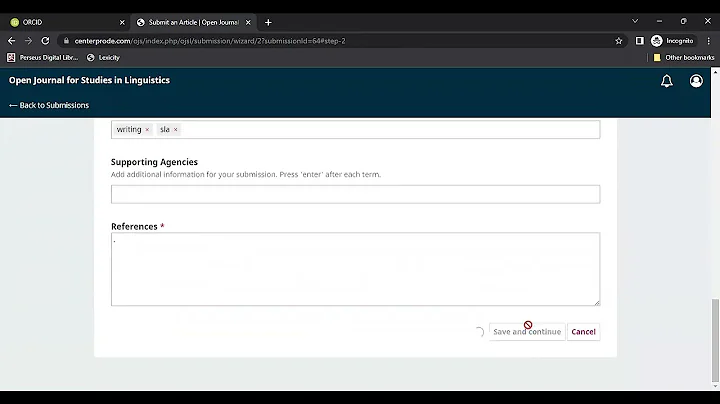
Task: Switch to the ORCID tab
Action: click(66, 22)
